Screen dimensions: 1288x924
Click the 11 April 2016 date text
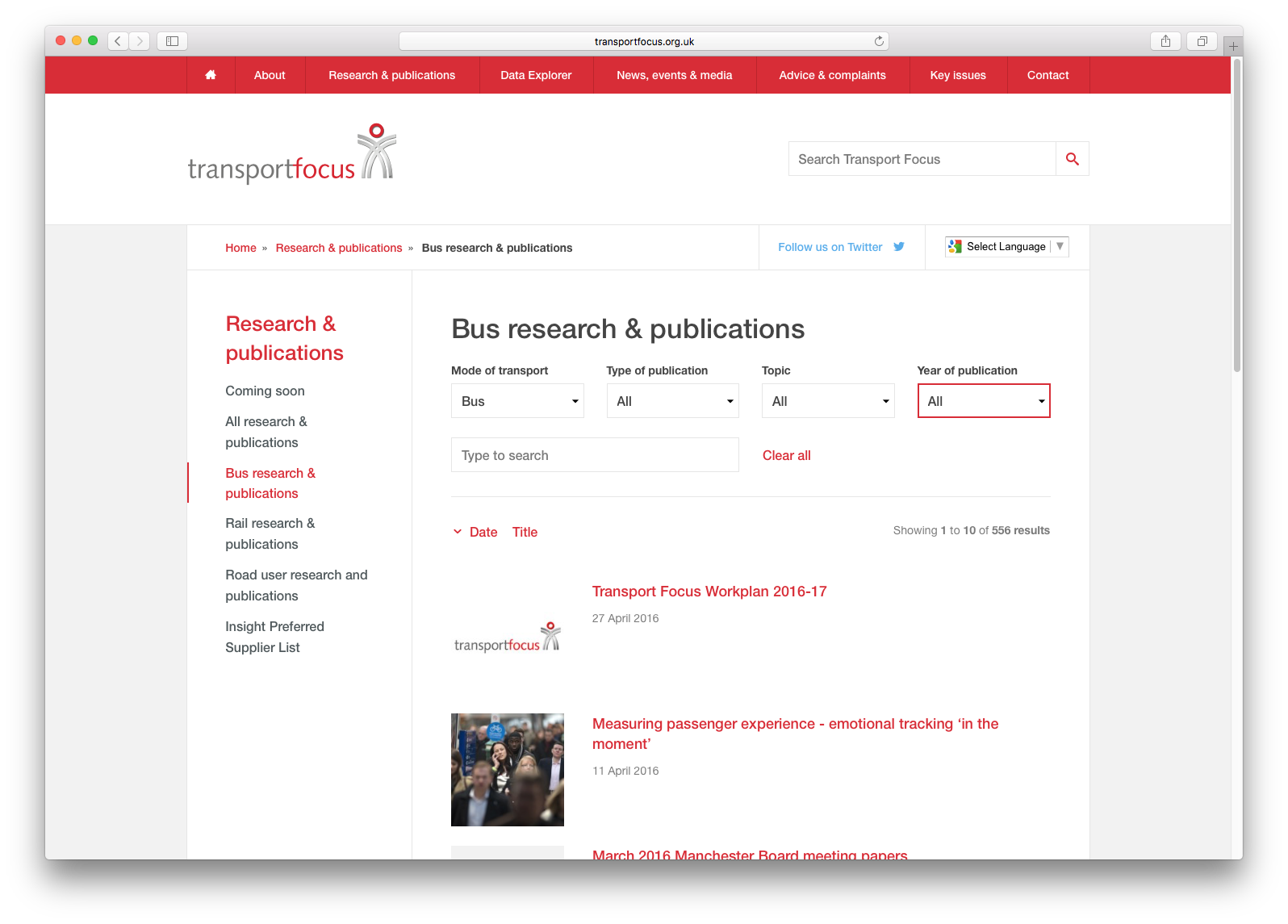point(625,771)
